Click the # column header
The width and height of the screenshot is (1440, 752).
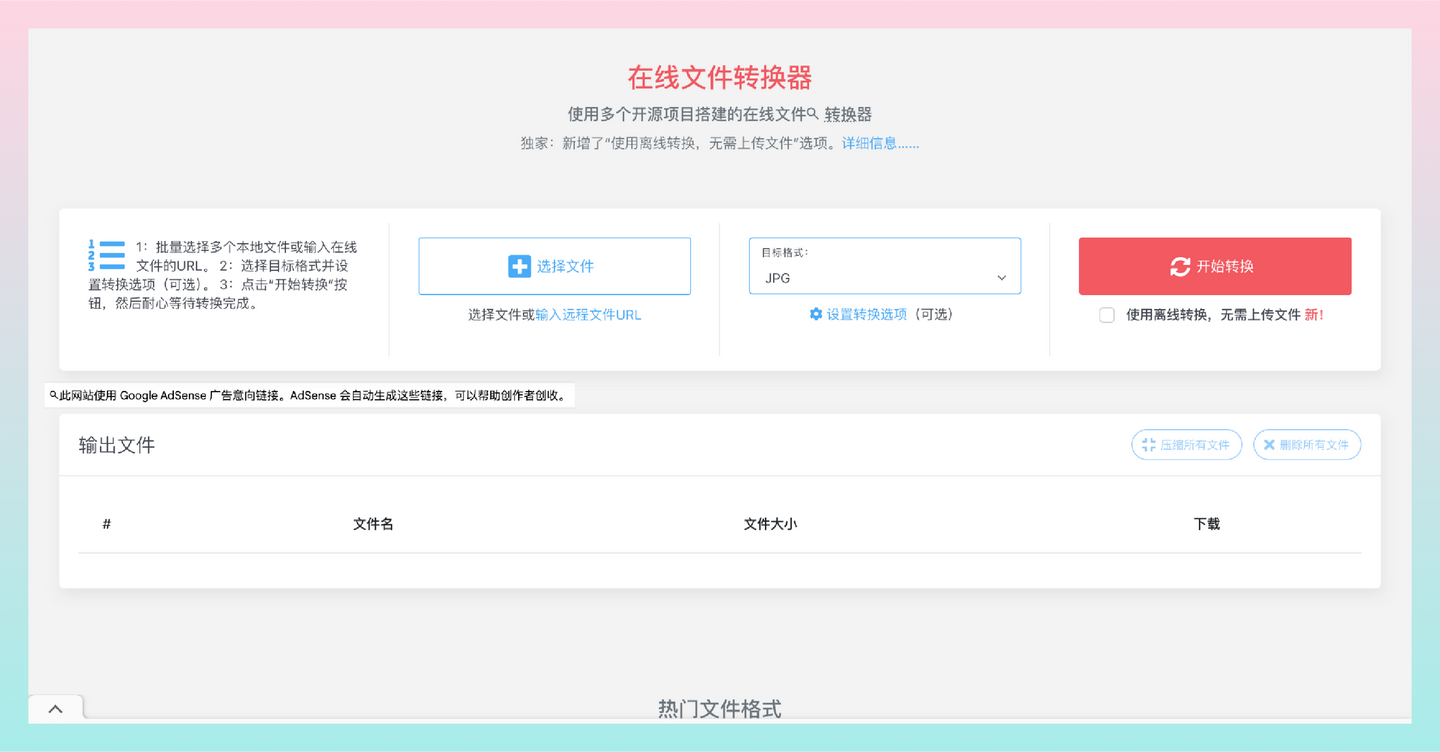click(x=106, y=524)
